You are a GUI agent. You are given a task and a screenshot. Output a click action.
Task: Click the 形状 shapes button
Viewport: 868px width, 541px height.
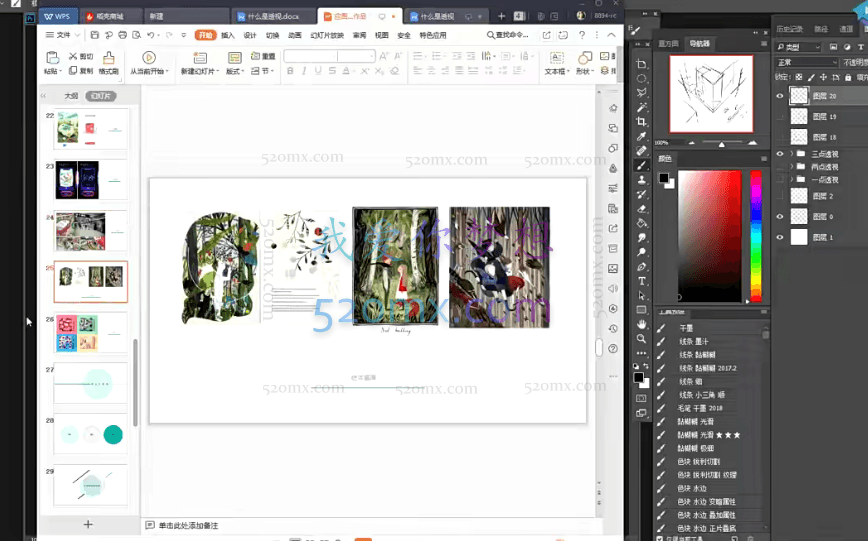click(x=585, y=63)
